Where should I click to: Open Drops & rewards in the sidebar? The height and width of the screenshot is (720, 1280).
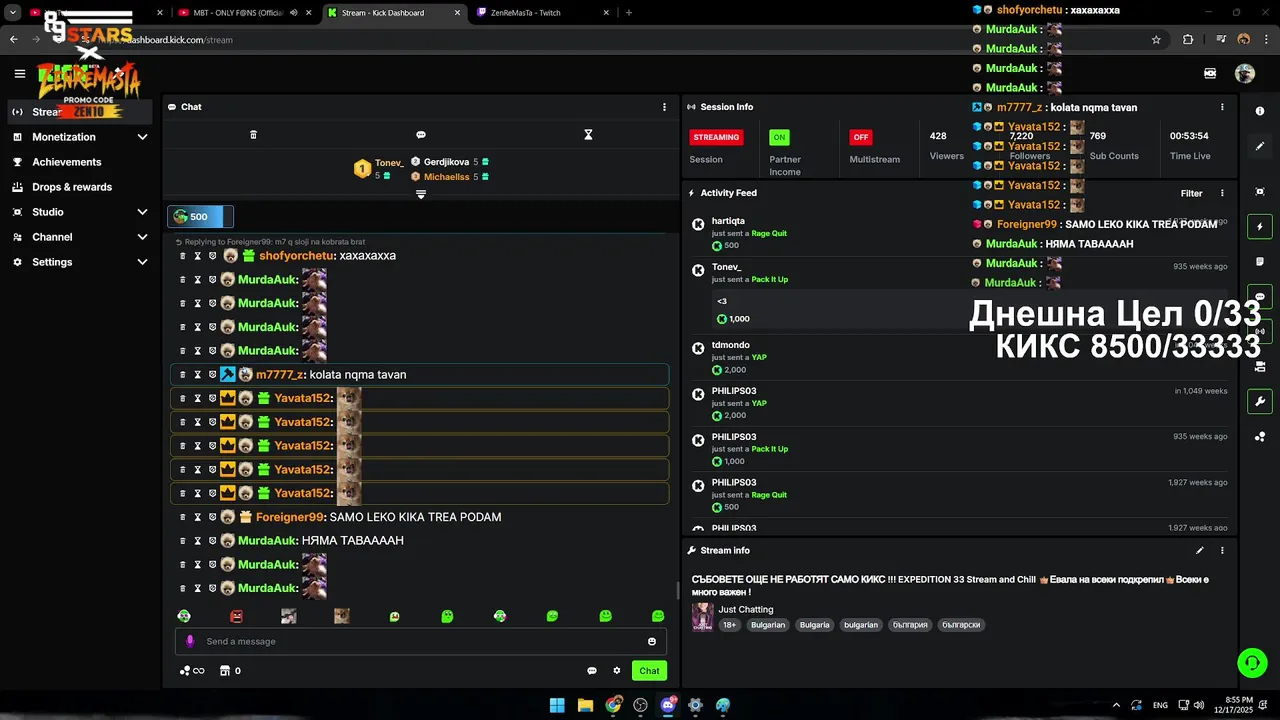click(80, 187)
